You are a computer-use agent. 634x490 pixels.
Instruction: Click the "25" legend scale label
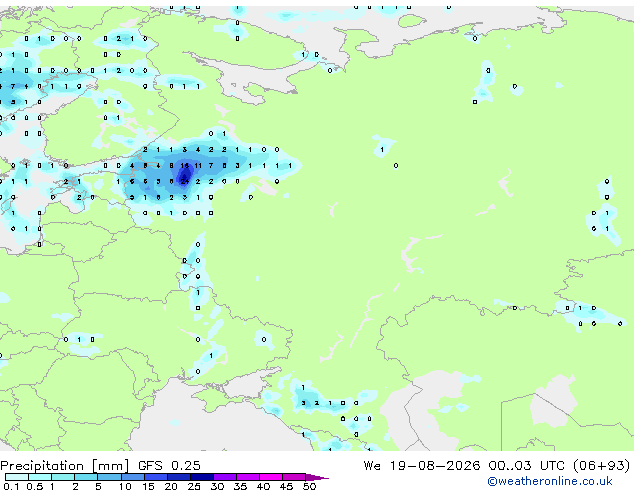(x=194, y=486)
